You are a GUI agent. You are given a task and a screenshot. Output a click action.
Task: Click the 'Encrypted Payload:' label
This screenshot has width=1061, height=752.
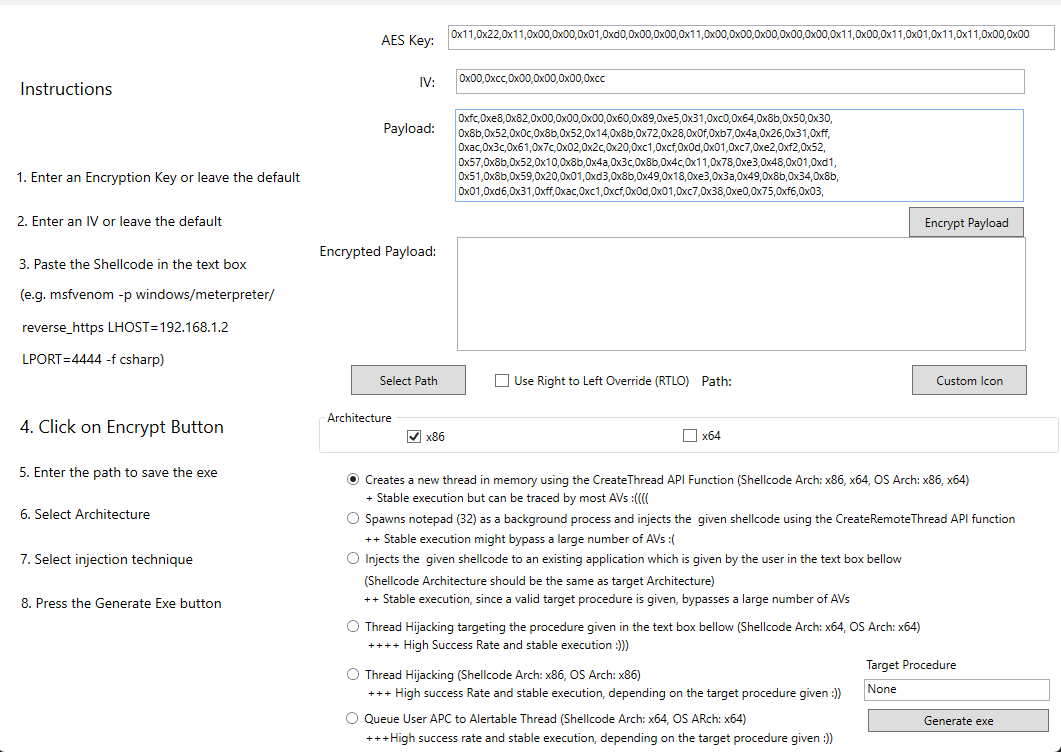(x=378, y=251)
